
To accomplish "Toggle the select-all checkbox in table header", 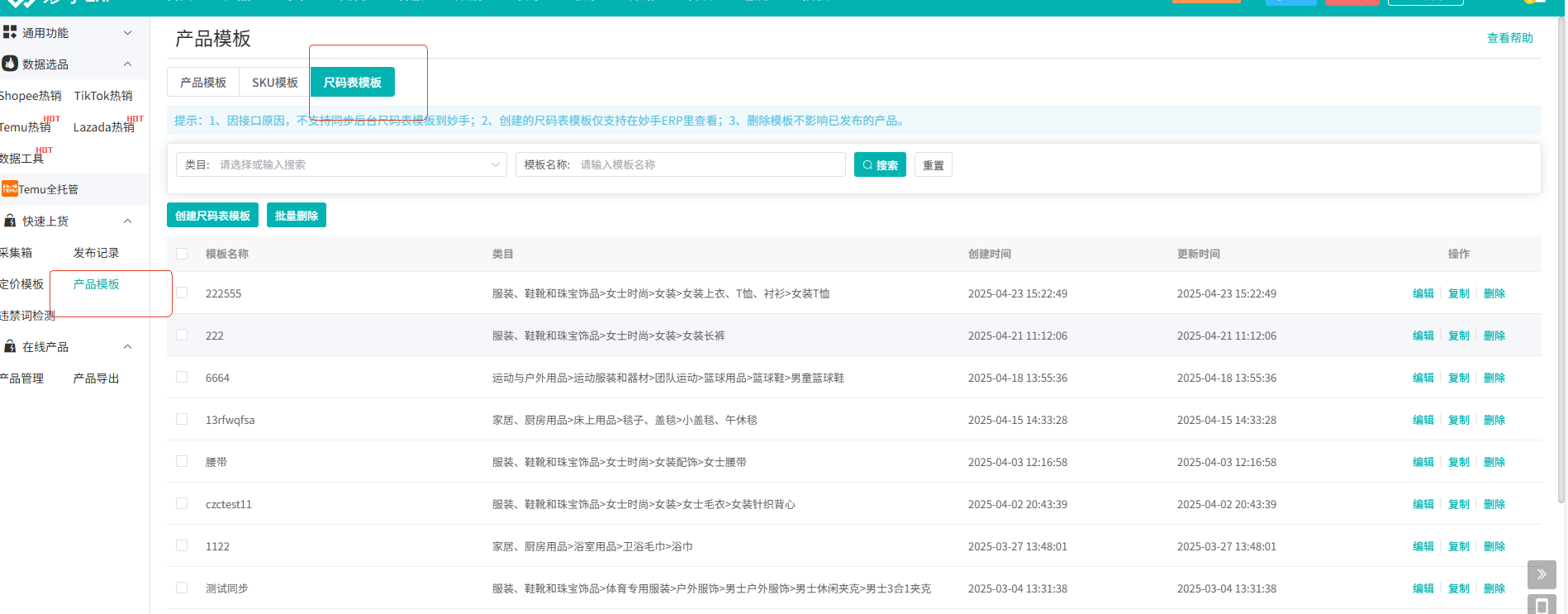I will click(x=182, y=254).
